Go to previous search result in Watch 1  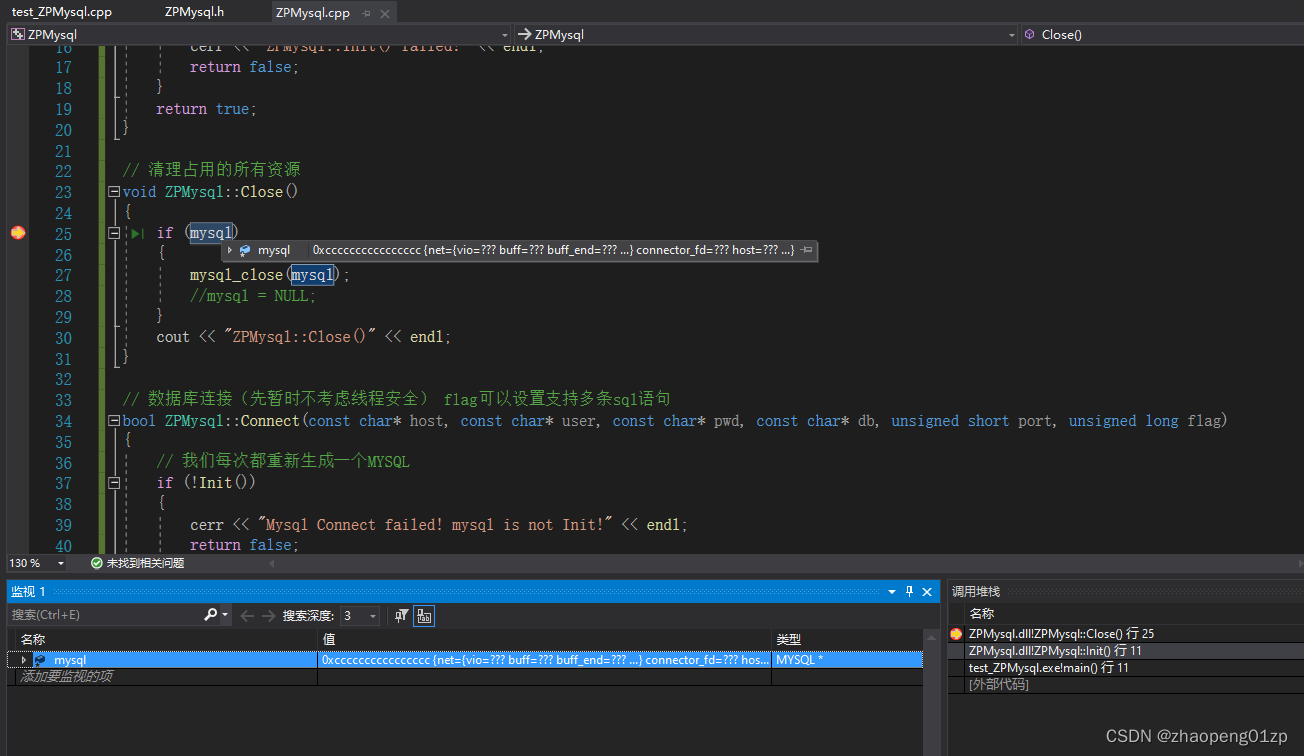(247, 616)
